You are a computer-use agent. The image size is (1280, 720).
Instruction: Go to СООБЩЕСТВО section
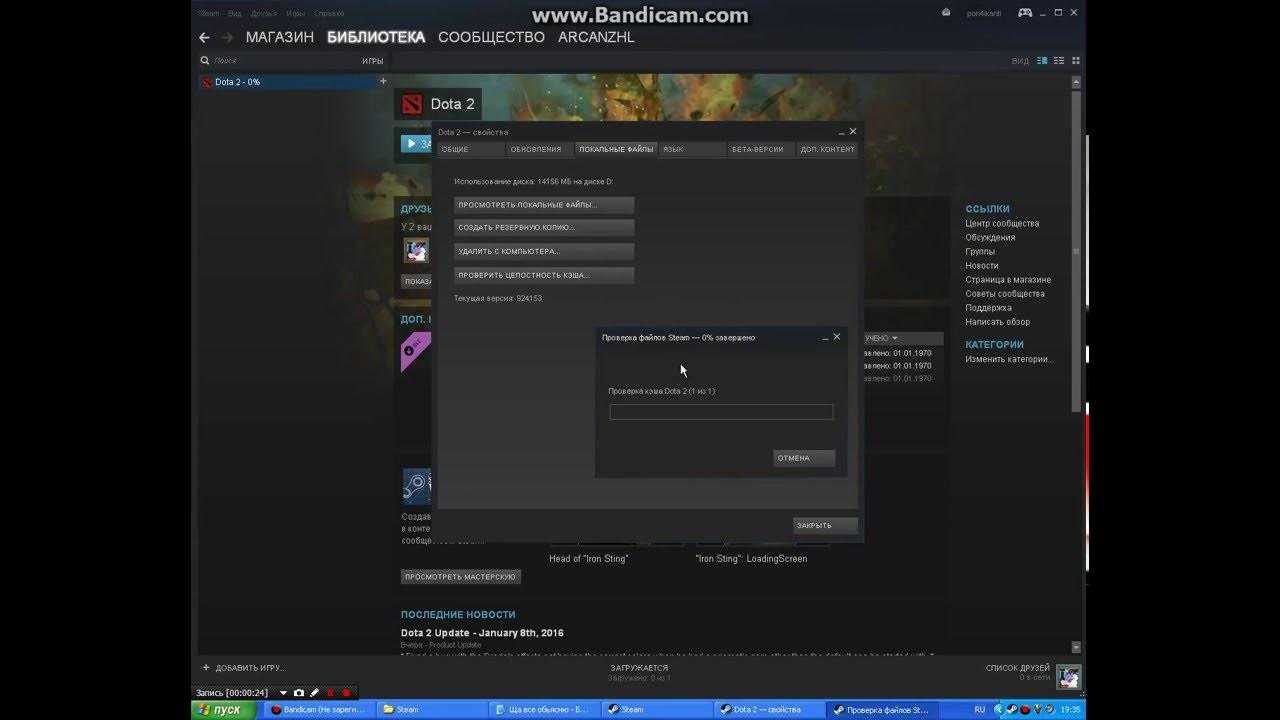click(491, 37)
